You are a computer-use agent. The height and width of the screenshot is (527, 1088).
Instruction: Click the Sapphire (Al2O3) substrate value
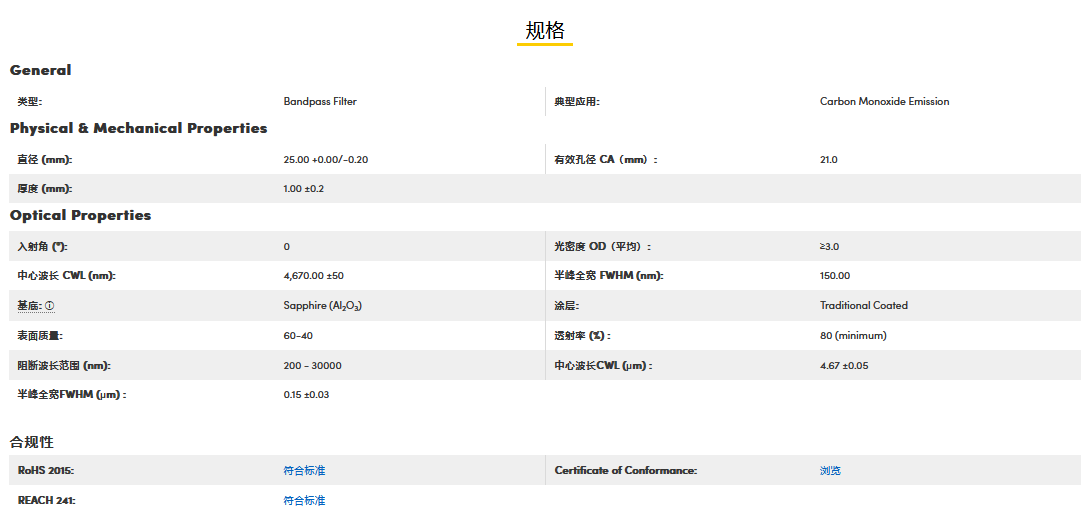(x=322, y=306)
